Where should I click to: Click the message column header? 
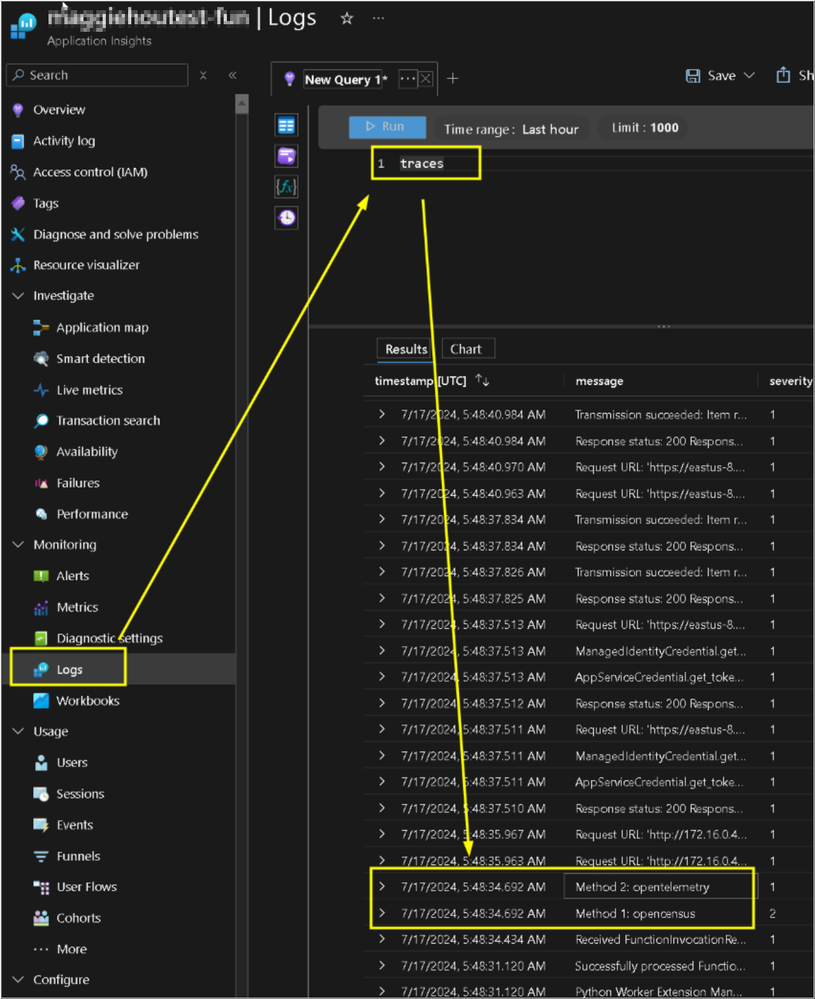pos(599,381)
